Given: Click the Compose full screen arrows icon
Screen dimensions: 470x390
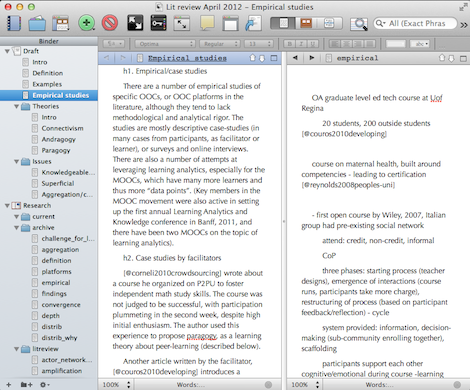Looking at the screenshot, I should tap(135, 23).
